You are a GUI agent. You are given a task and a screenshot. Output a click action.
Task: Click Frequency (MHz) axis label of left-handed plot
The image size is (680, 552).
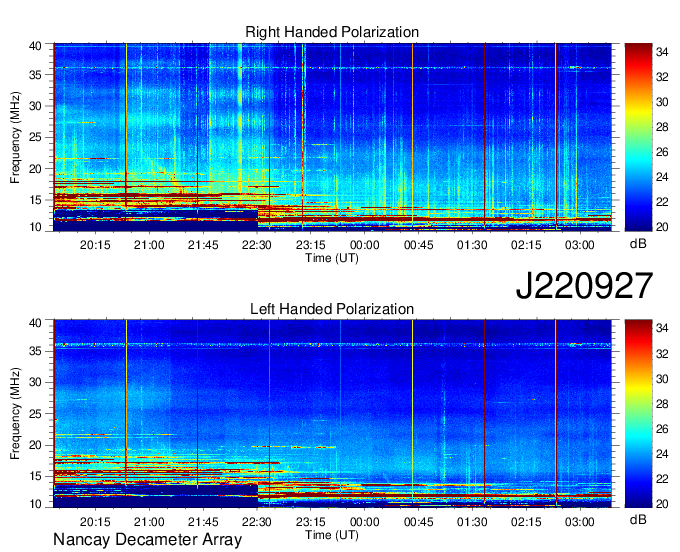click(x=15, y=414)
